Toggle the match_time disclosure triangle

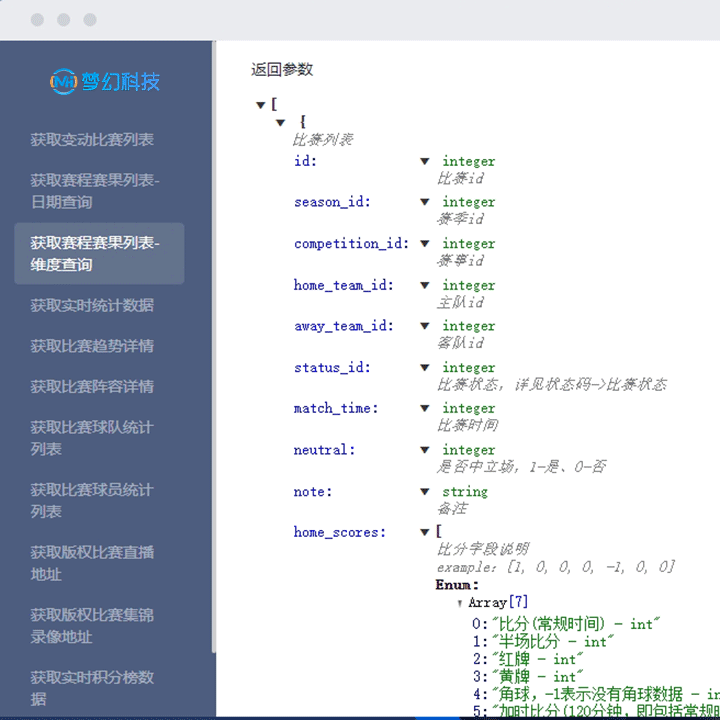click(425, 409)
